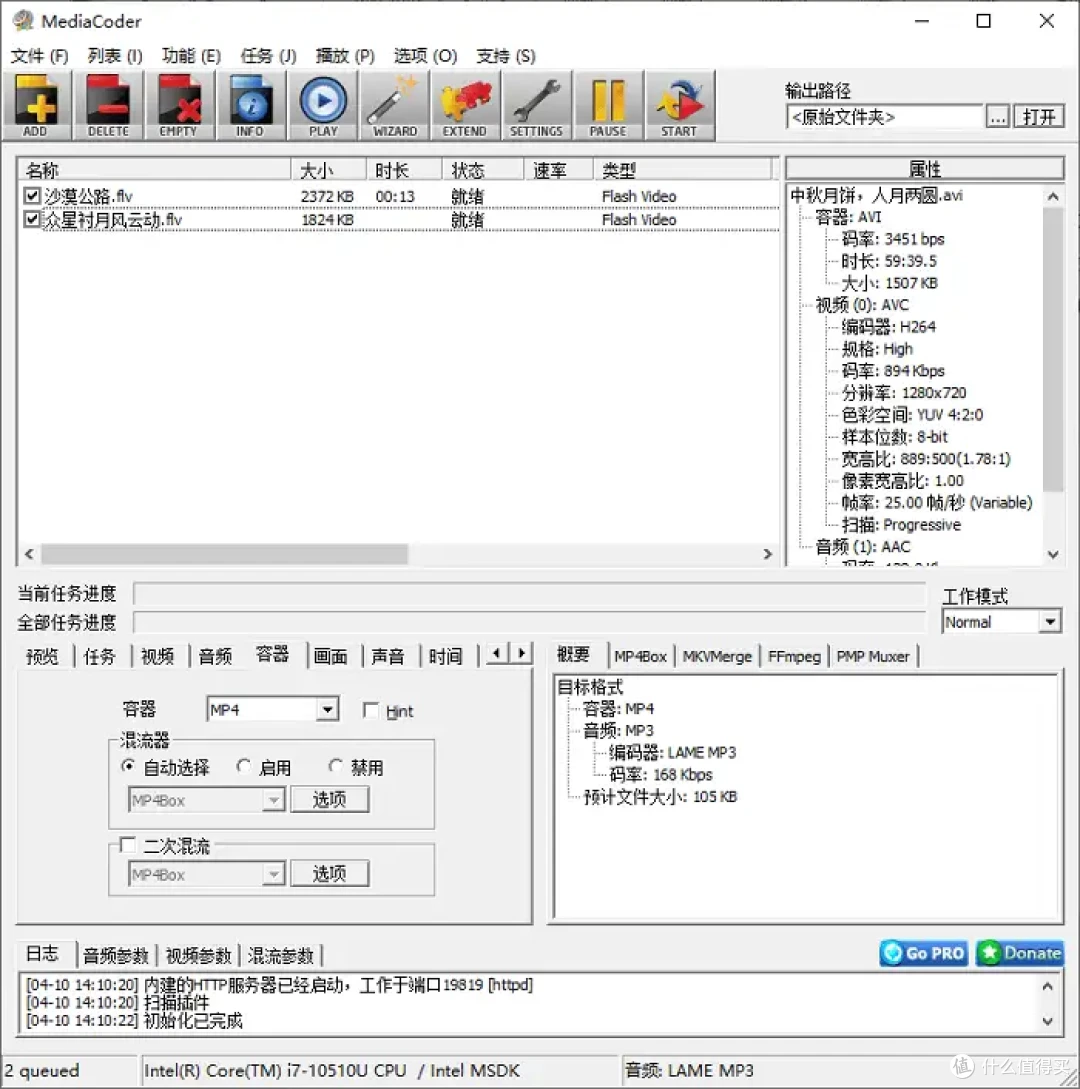This screenshot has width=1080, height=1089.
Task: Click the browse ... output path button
Action: [998, 117]
